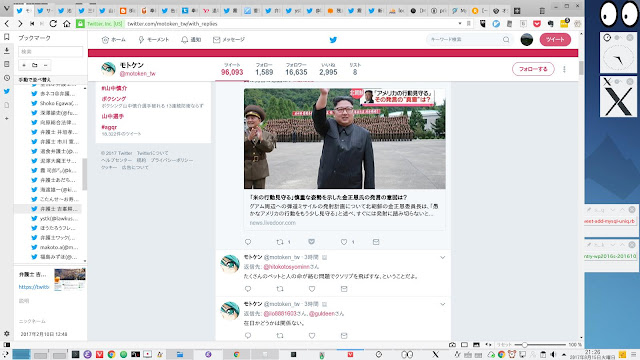Click the bookmark search field
The image size is (640, 360).
50,51
